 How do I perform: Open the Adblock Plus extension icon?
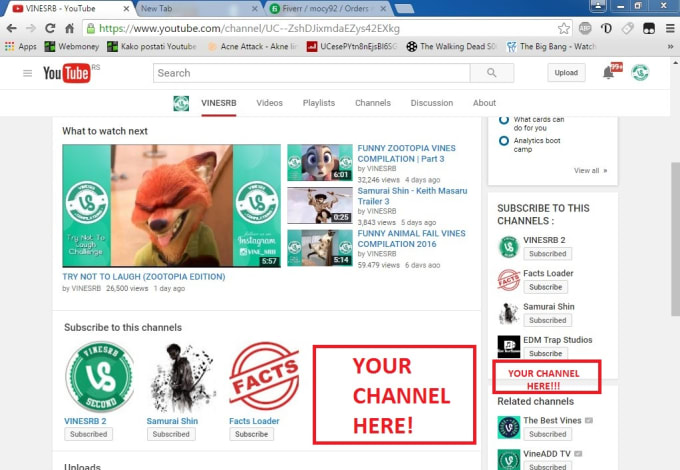[x=585, y=29]
